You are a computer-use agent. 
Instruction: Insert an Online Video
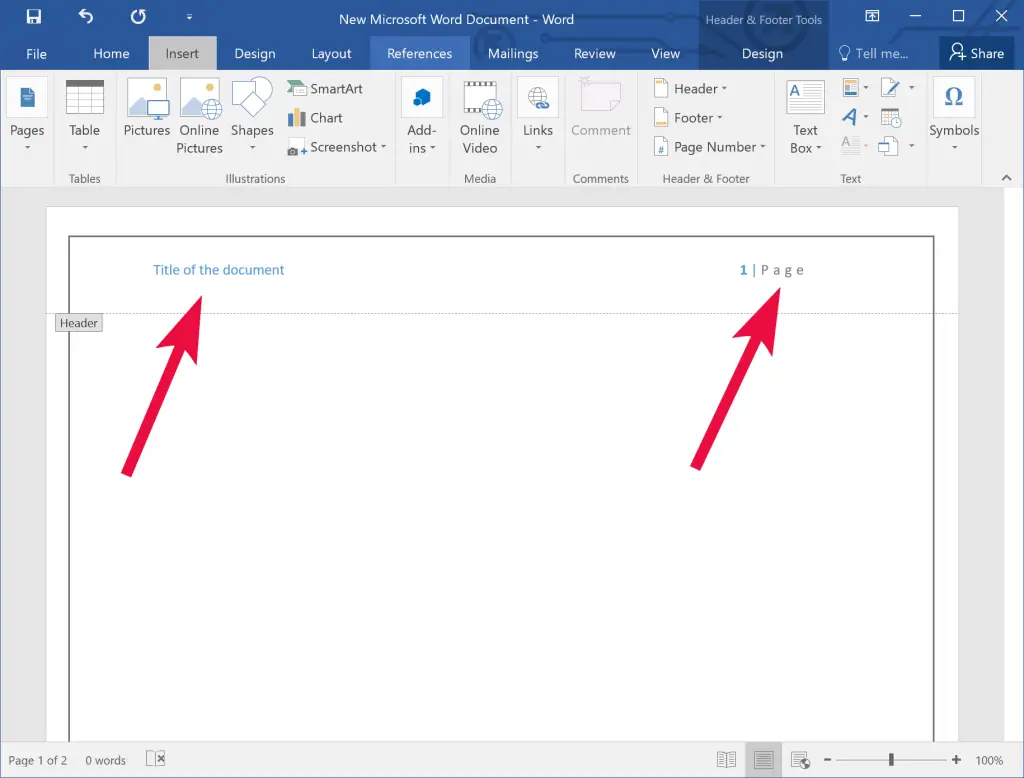pyautogui.click(x=480, y=118)
